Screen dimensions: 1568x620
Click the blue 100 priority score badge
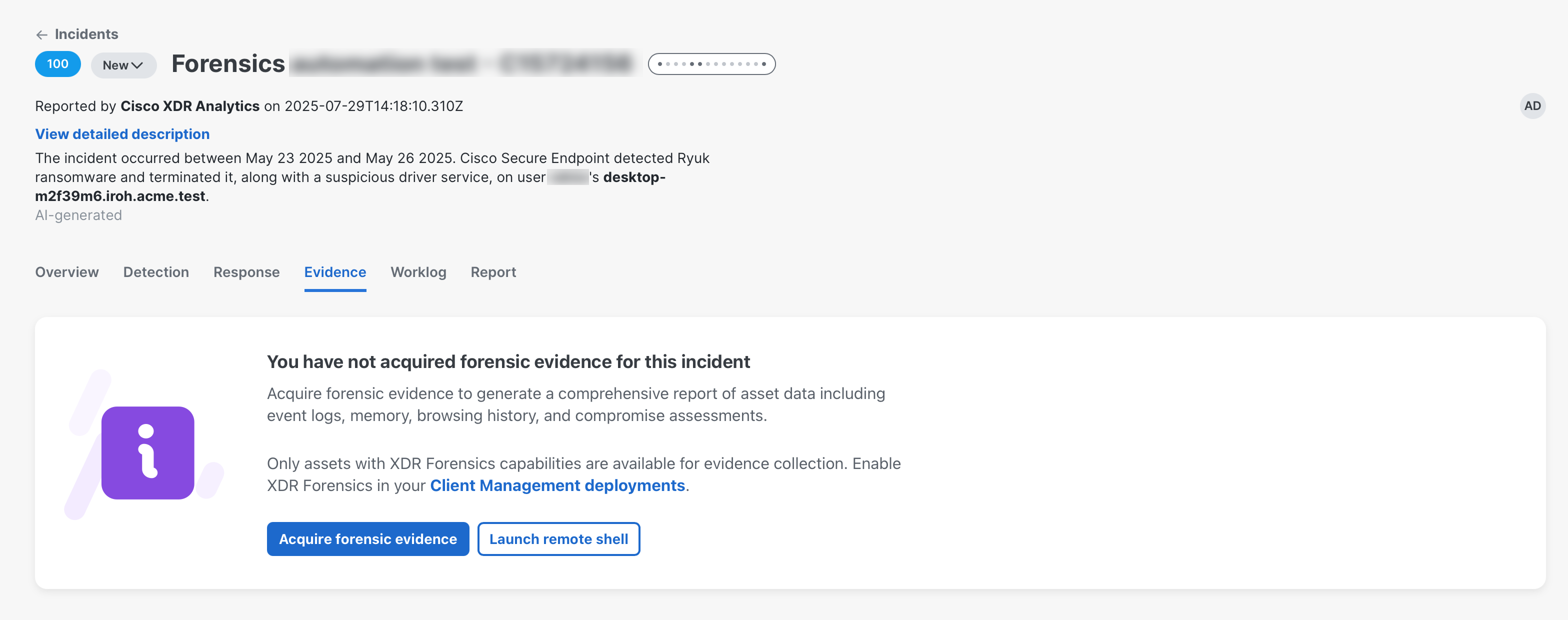point(58,64)
